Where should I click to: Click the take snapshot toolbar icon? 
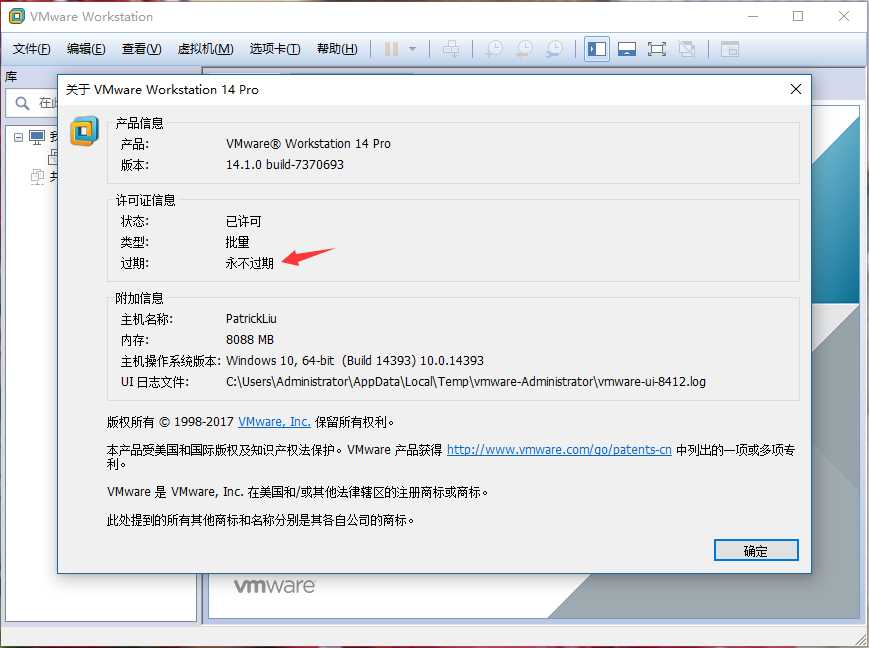(x=493, y=49)
